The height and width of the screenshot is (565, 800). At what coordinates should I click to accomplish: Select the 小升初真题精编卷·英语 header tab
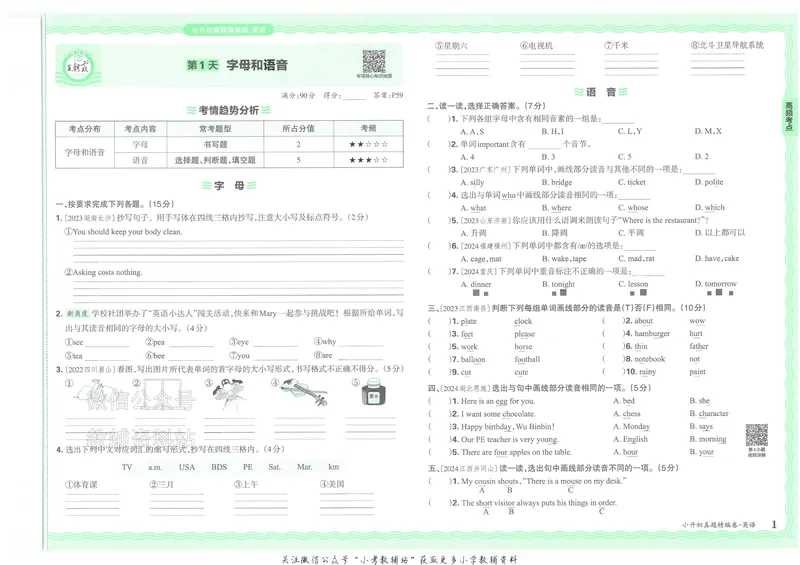[229, 30]
